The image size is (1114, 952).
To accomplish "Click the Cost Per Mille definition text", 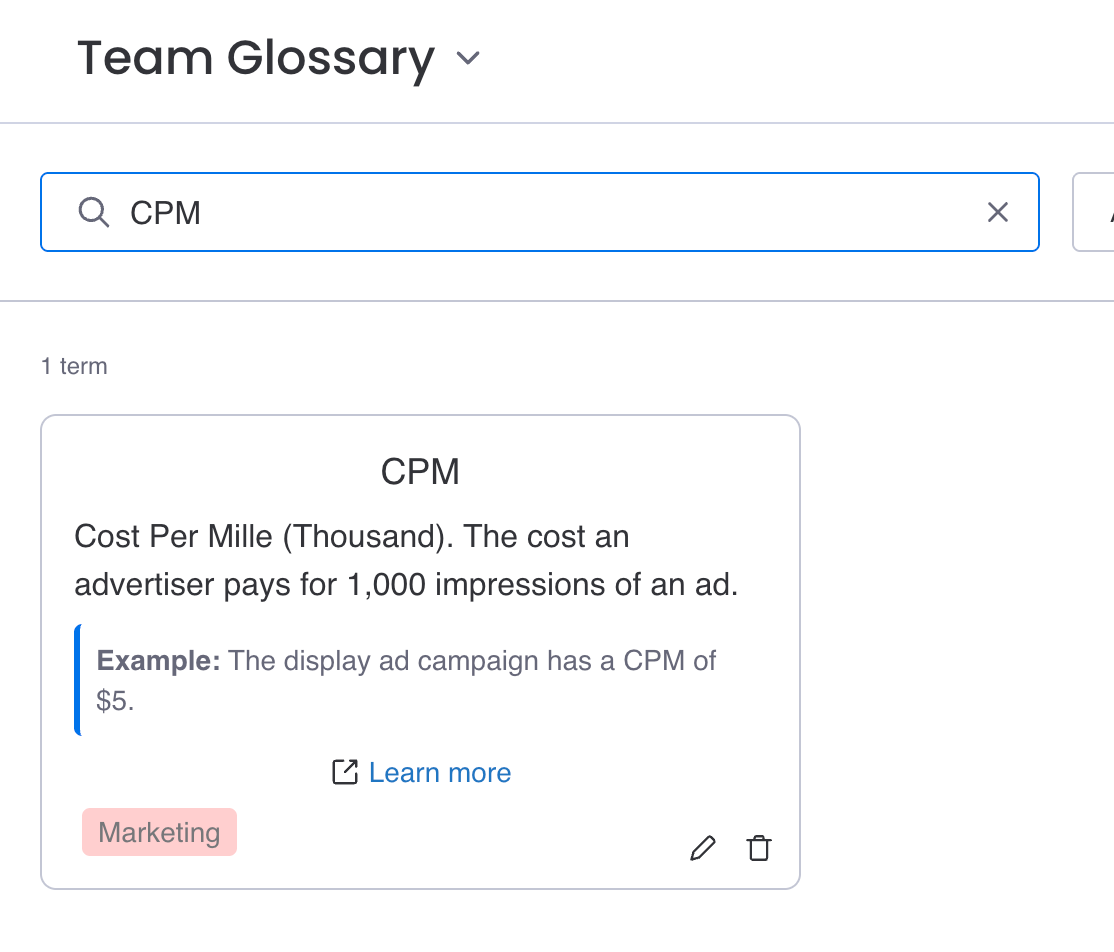I will click(x=352, y=537).
